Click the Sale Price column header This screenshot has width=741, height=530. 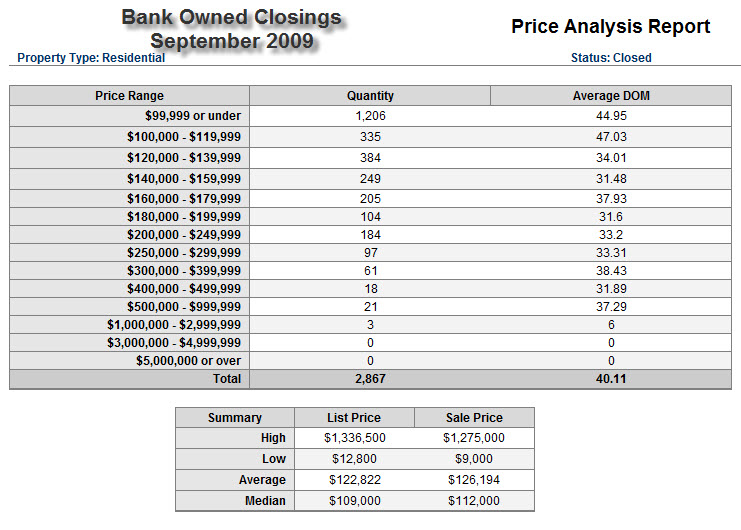474,418
